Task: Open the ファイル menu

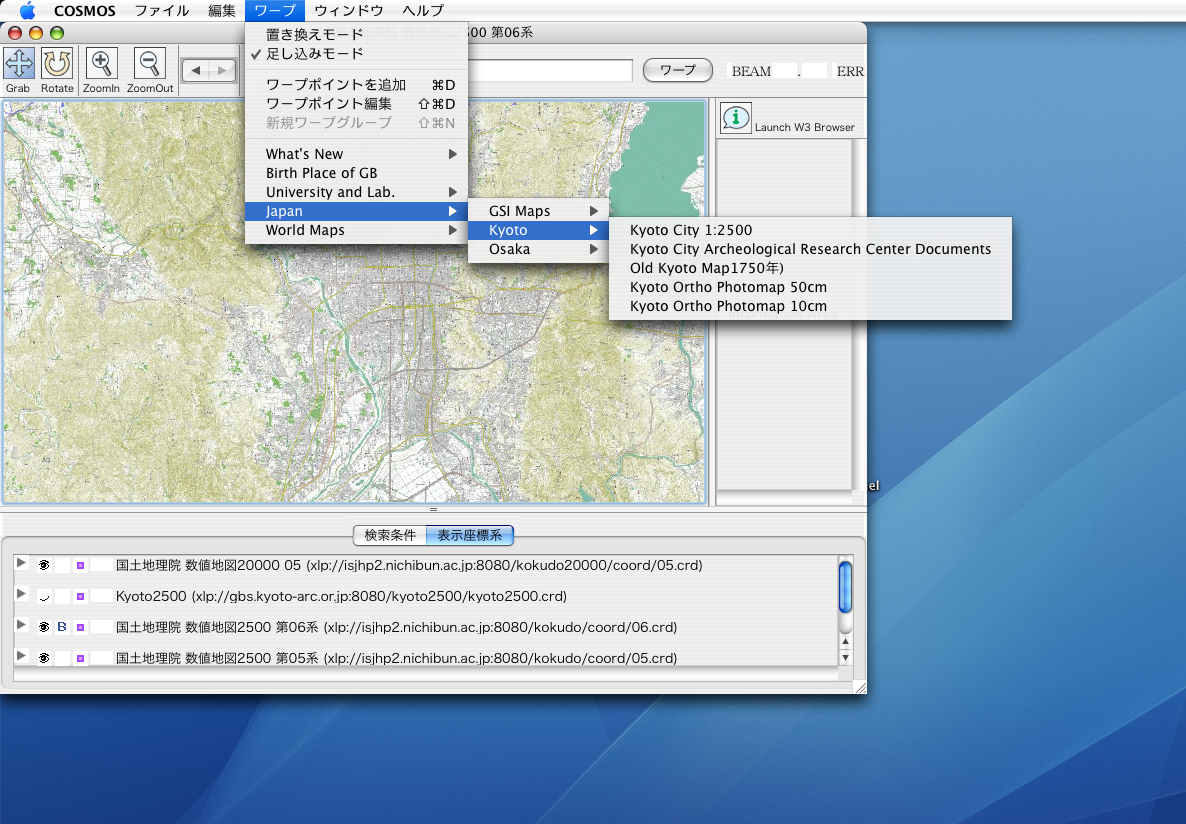Action: [x=162, y=11]
